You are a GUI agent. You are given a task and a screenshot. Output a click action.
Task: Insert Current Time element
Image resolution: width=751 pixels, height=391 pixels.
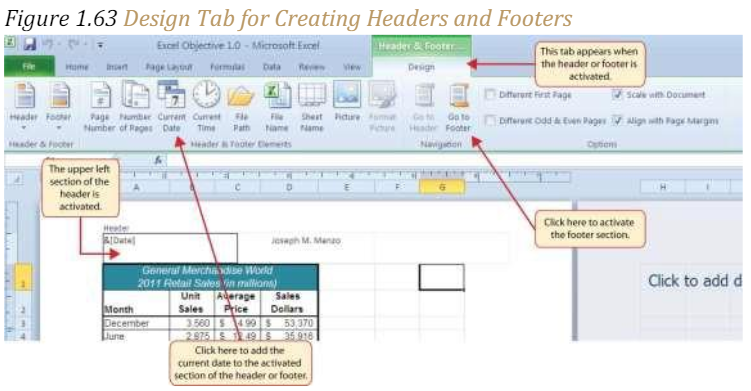click(x=206, y=107)
